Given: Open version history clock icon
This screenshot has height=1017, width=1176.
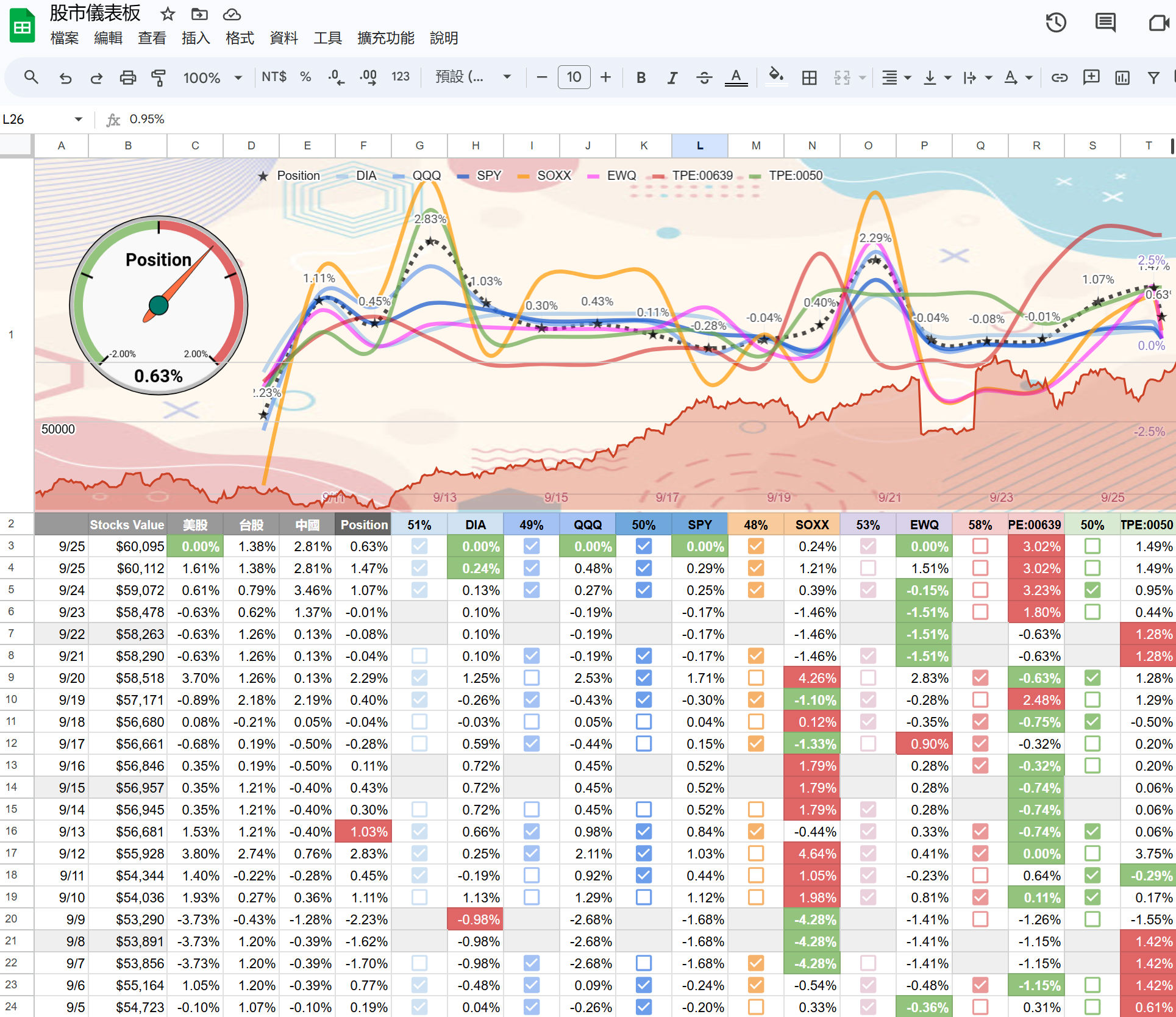Looking at the screenshot, I should pos(1056,23).
